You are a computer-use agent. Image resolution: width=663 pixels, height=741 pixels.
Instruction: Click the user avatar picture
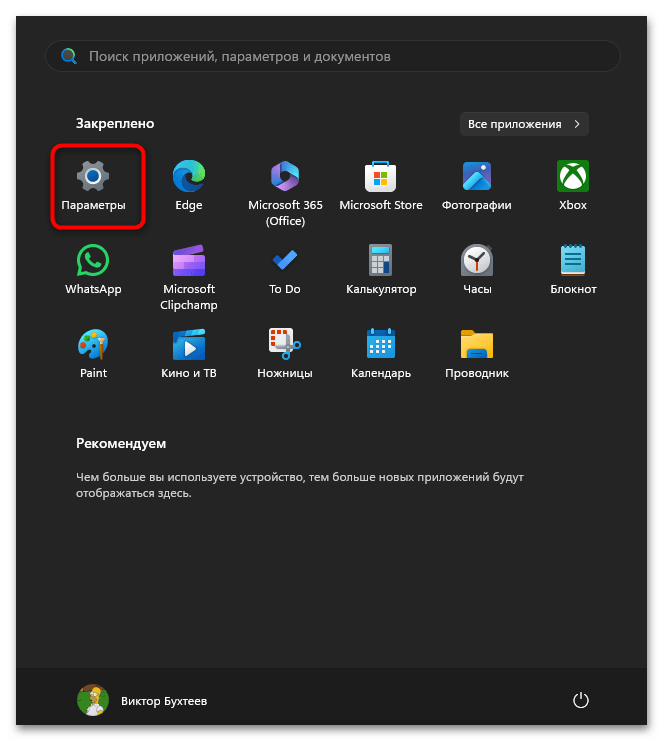(93, 700)
